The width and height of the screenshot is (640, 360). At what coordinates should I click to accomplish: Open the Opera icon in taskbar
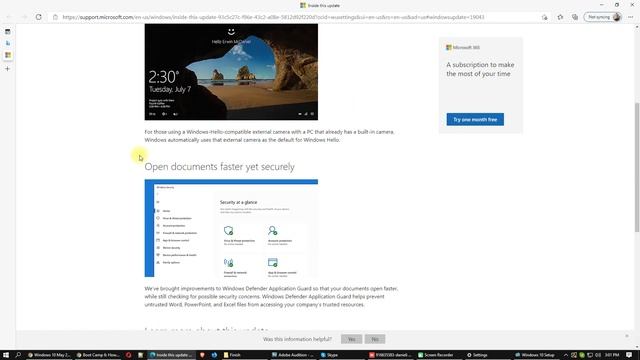click(x=129, y=355)
